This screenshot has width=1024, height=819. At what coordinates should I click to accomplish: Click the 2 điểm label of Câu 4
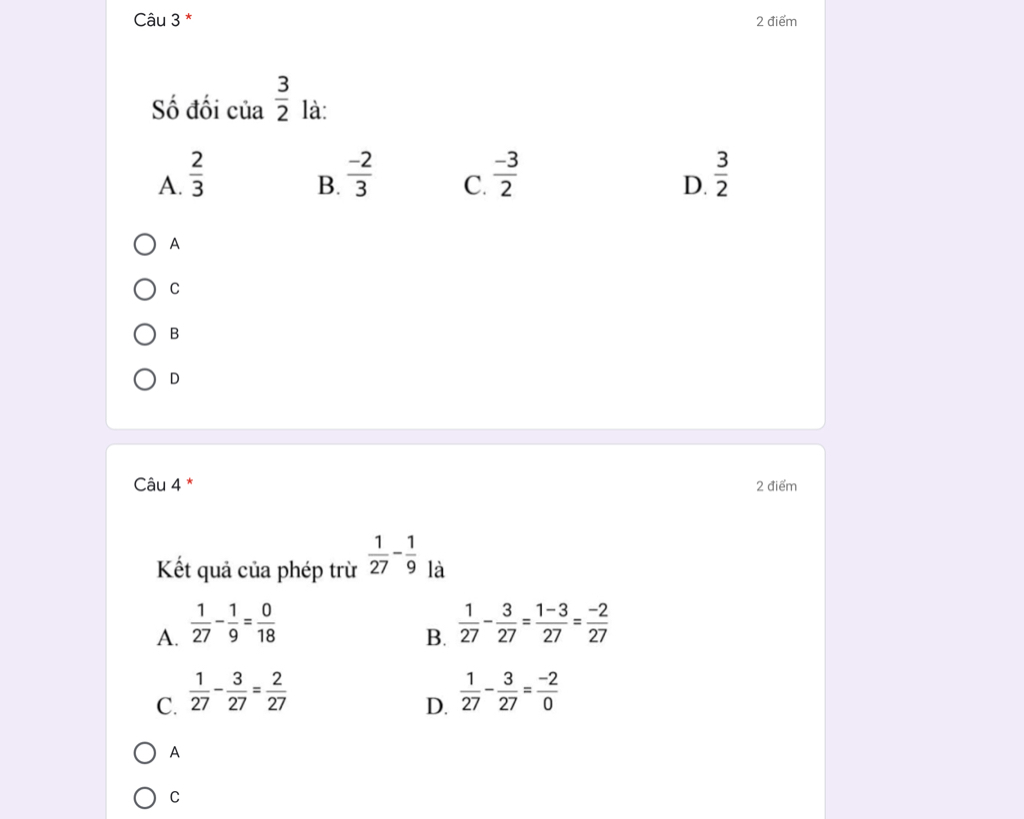tap(776, 487)
